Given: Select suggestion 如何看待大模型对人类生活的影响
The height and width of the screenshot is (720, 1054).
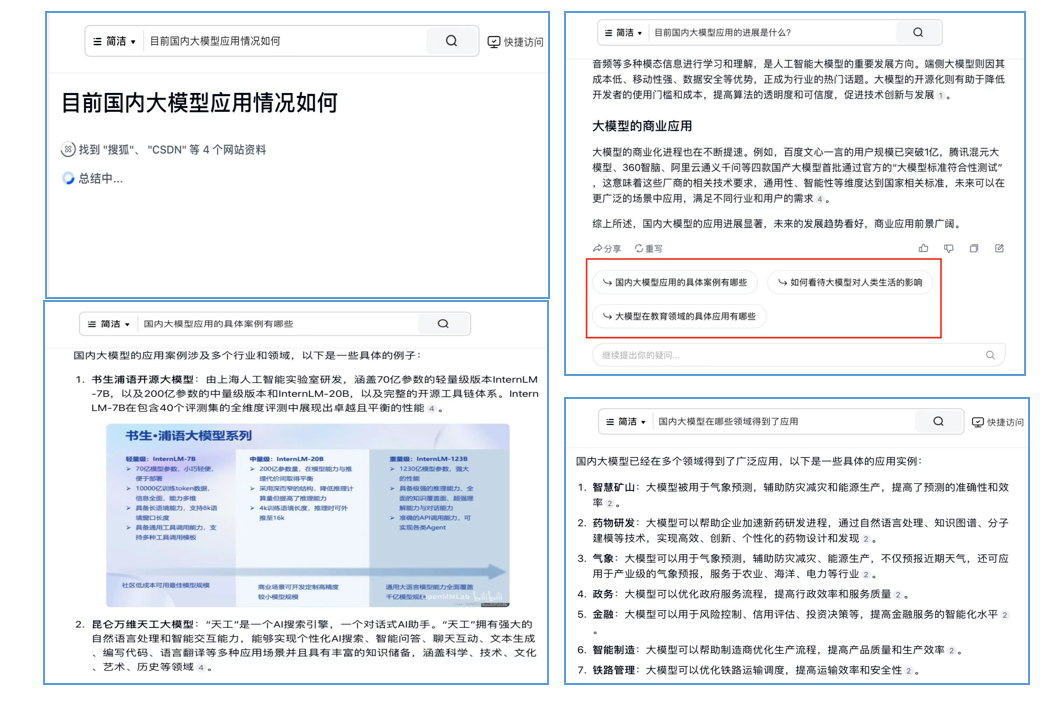Looking at the screenshot, I should click(x=850, y=282).
